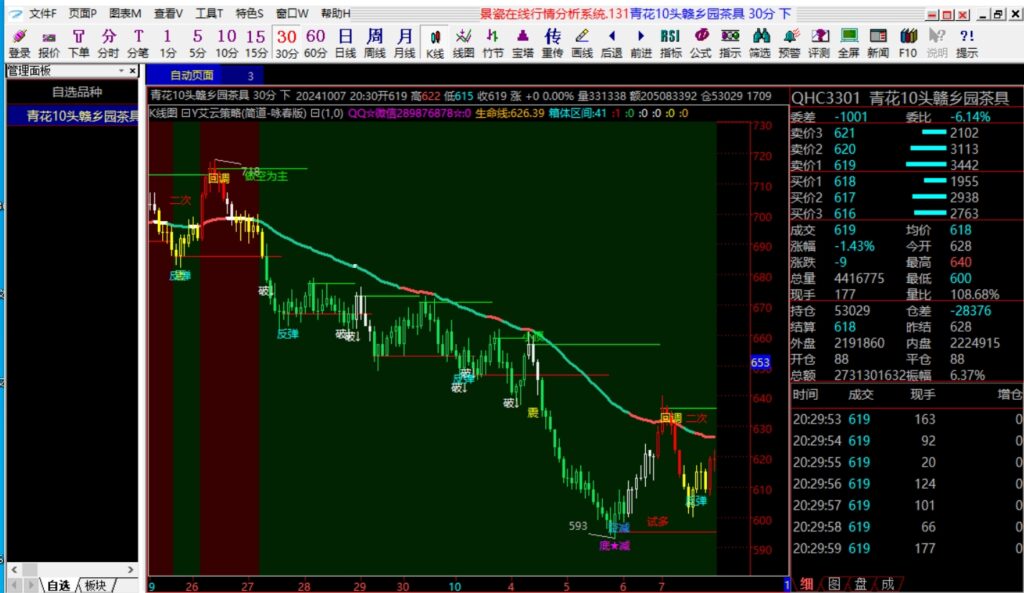Enter 全屏 fullscreen mode
Image resolution: width=1024 pixels, height=593 pixels.
[848, 43]
